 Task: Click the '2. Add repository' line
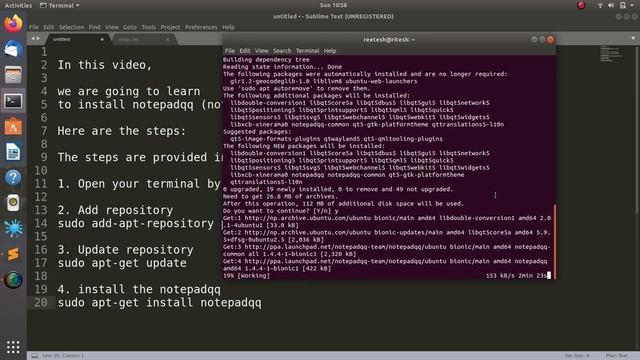115,210
